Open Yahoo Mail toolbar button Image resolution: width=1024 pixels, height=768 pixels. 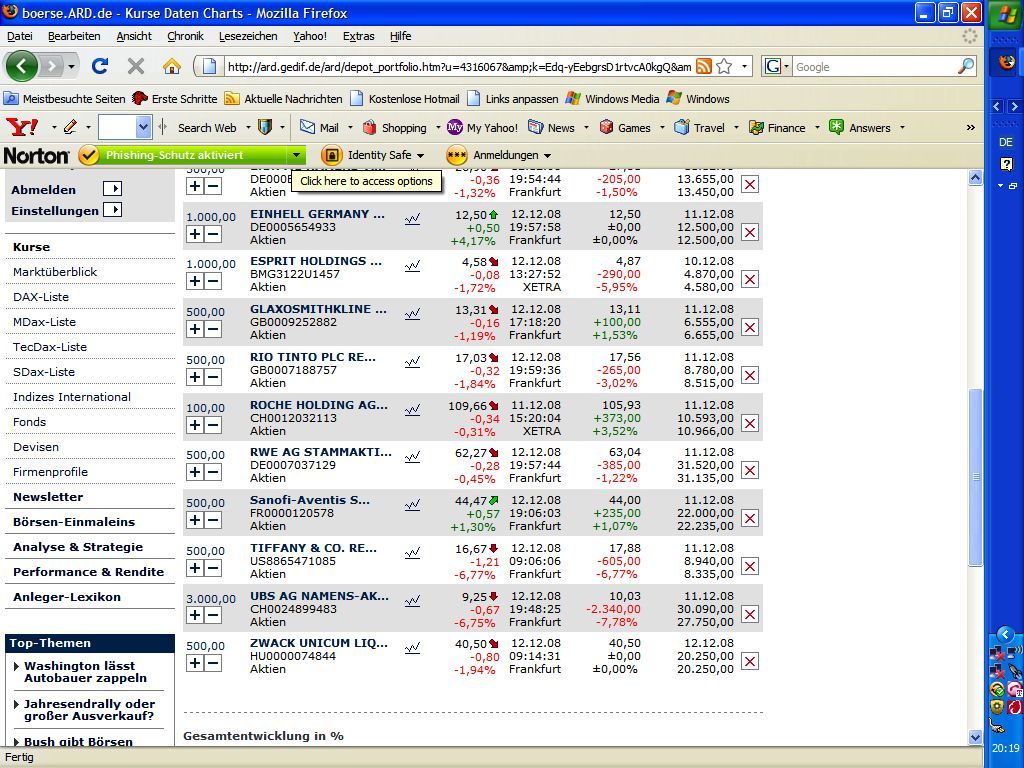coord(319,127)
